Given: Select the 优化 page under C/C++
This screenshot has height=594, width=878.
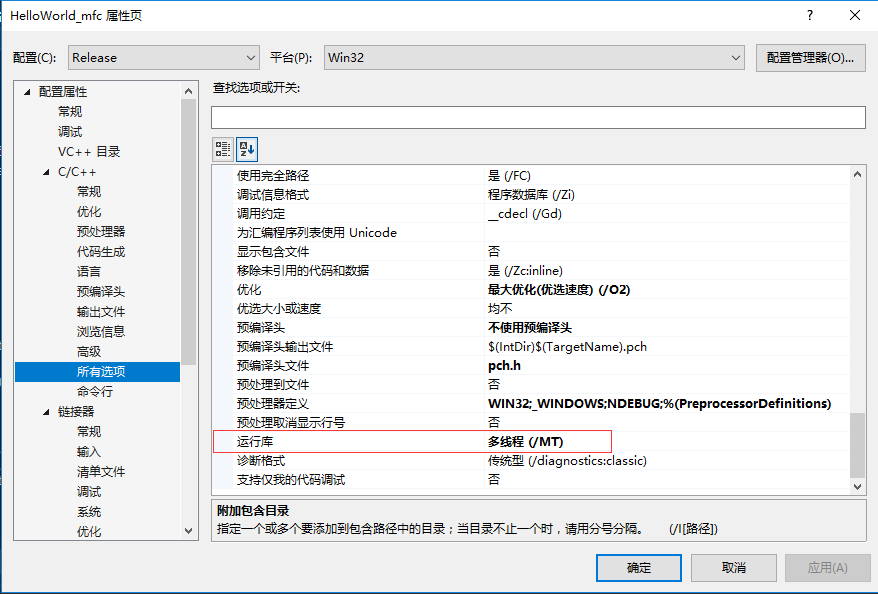Looking at the screenshot, I should click(88, 211).
